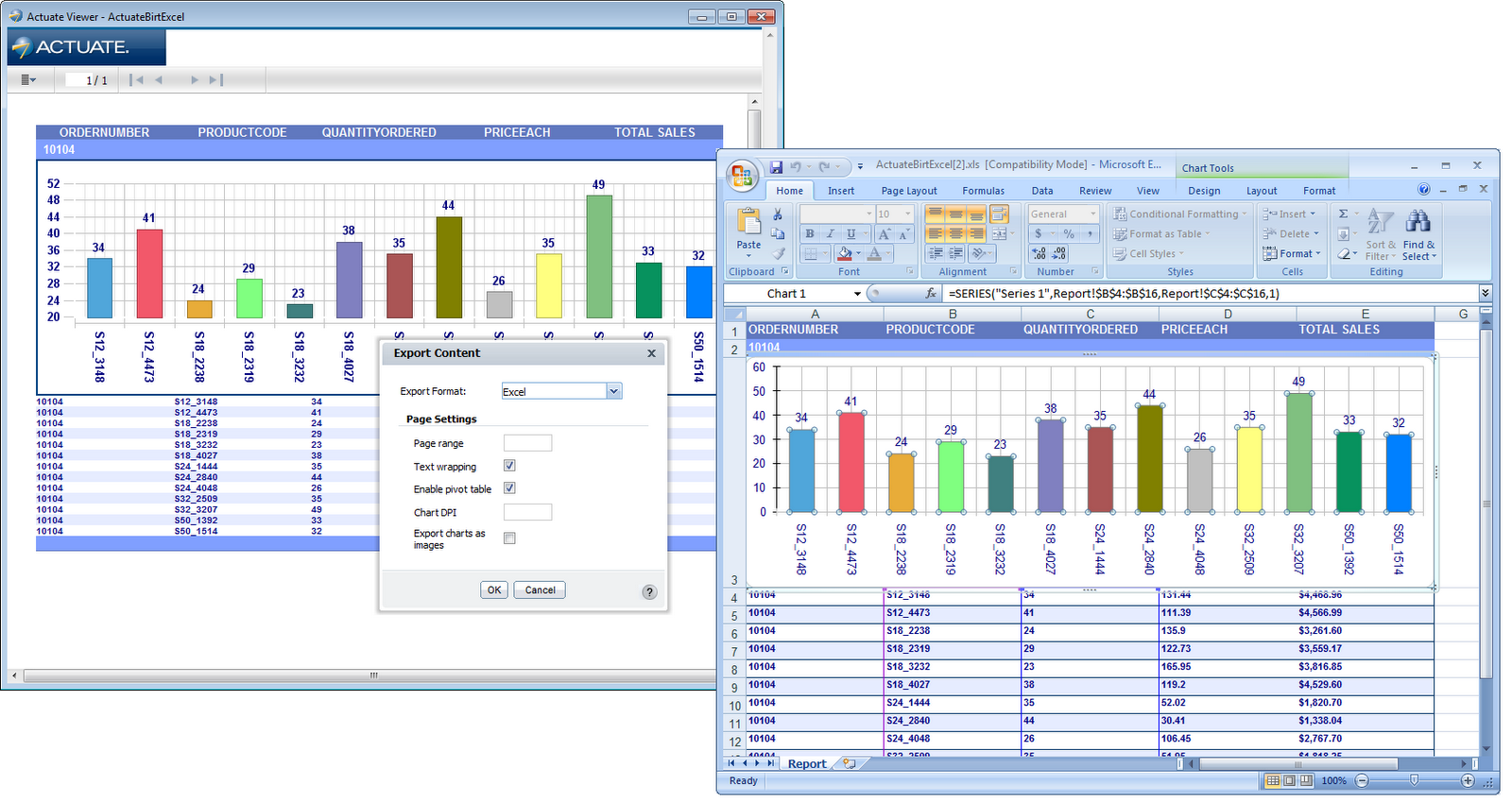Screen dimensions: 1512x803
Task: Switch to the Page Layout tab
Action: coord(909,191)
